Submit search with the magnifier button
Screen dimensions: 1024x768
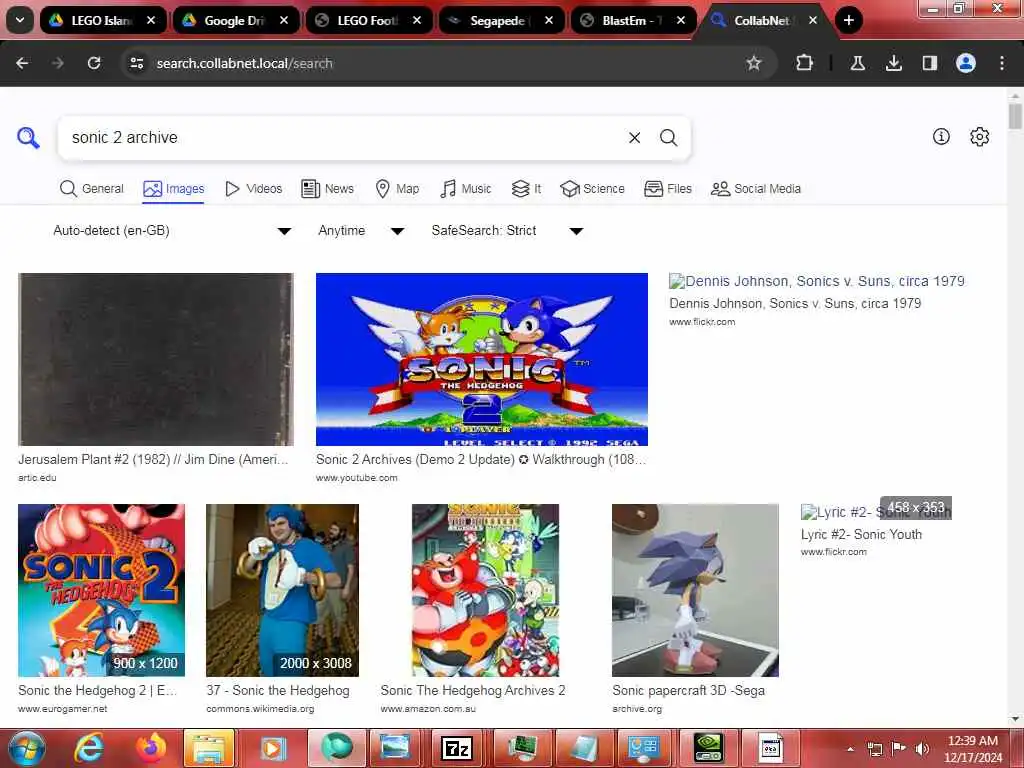pos(668,138)
